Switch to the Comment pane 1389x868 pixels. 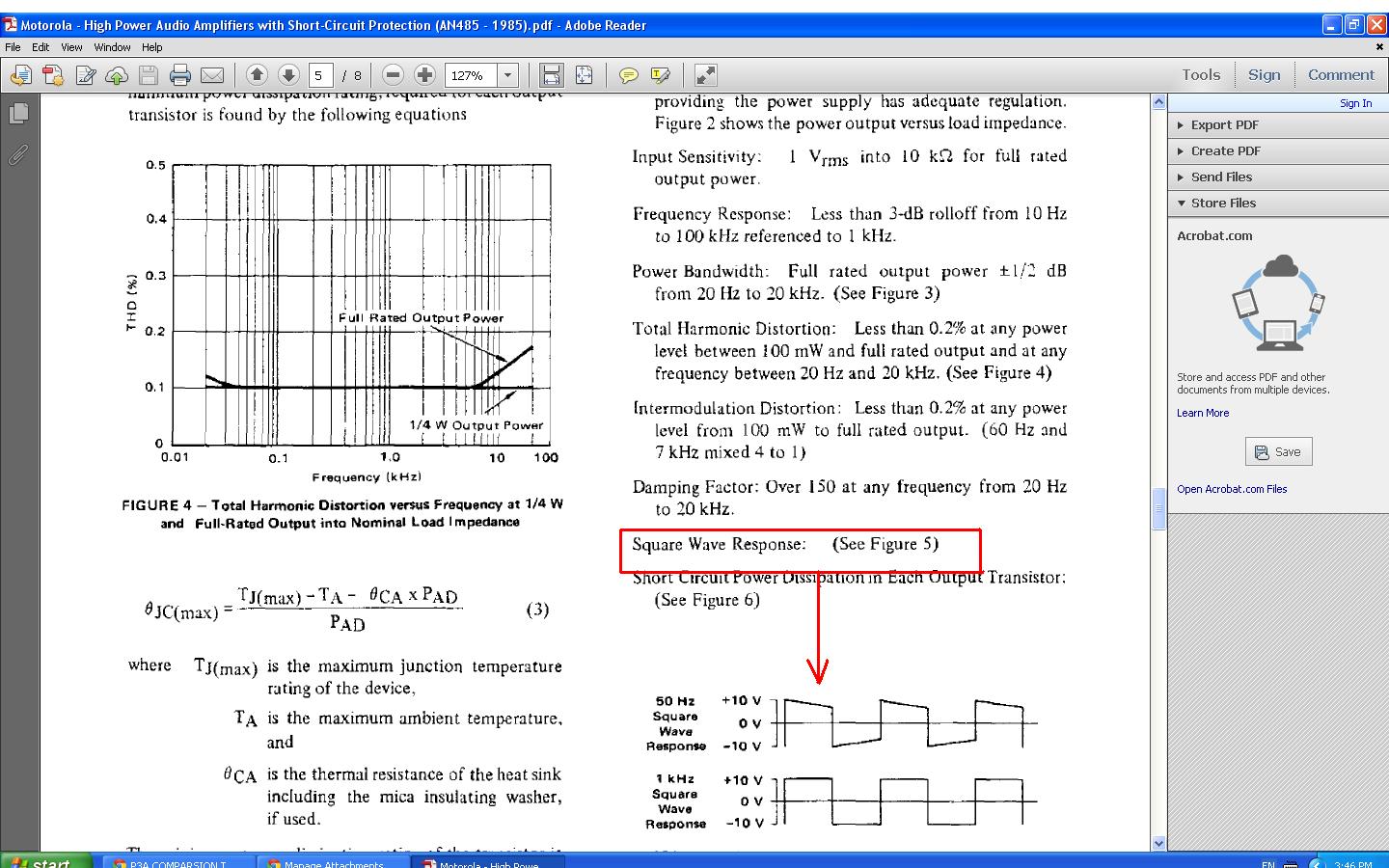click(x=1341, y=74)
